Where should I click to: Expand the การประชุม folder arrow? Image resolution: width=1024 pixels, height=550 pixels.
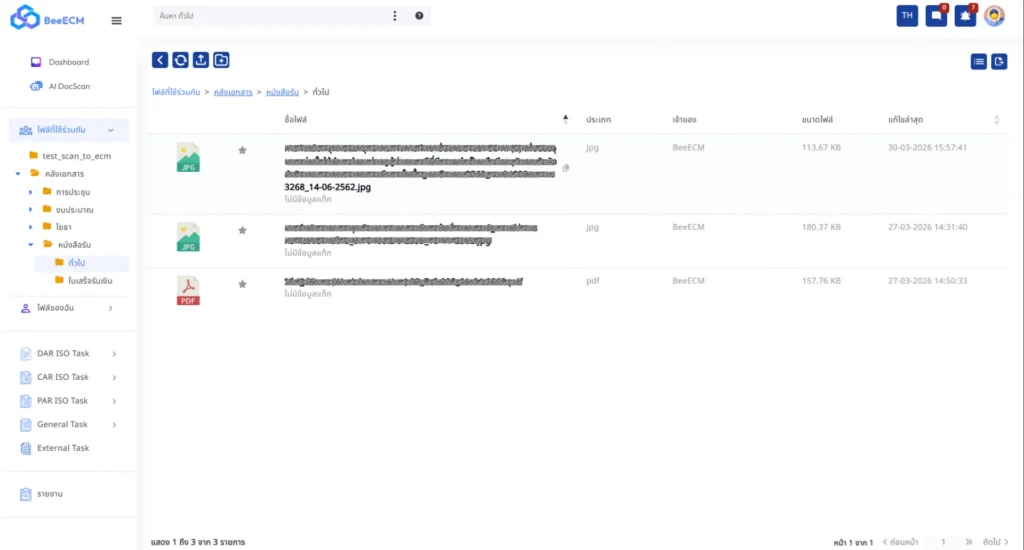point(32,192)
